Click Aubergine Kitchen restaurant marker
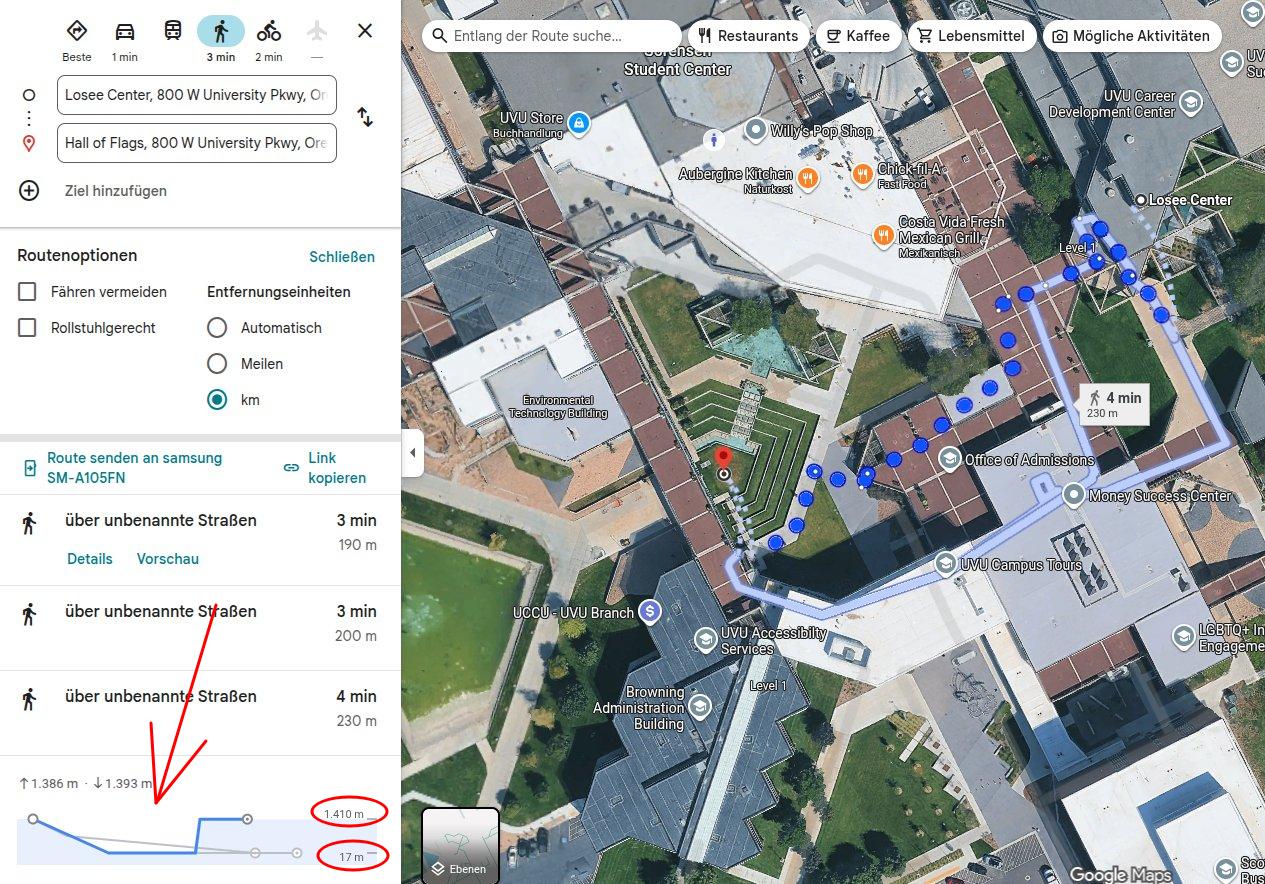The width and height of the screenshot is (1265, 884). tap(808, 180)
